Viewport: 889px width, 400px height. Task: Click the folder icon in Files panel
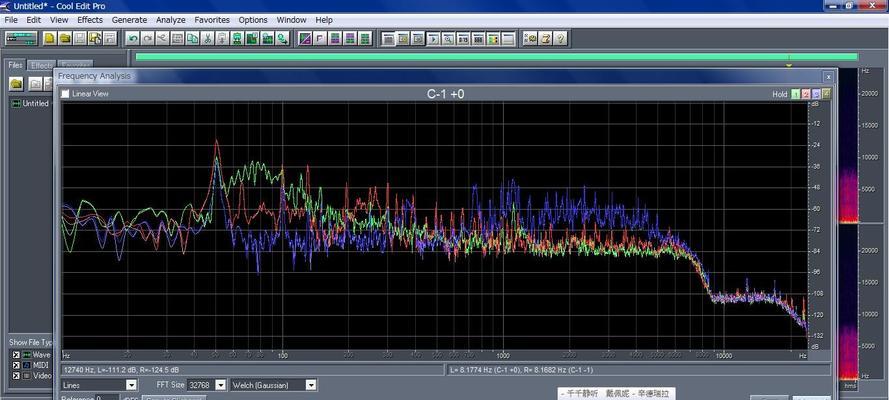click(16, 83)
